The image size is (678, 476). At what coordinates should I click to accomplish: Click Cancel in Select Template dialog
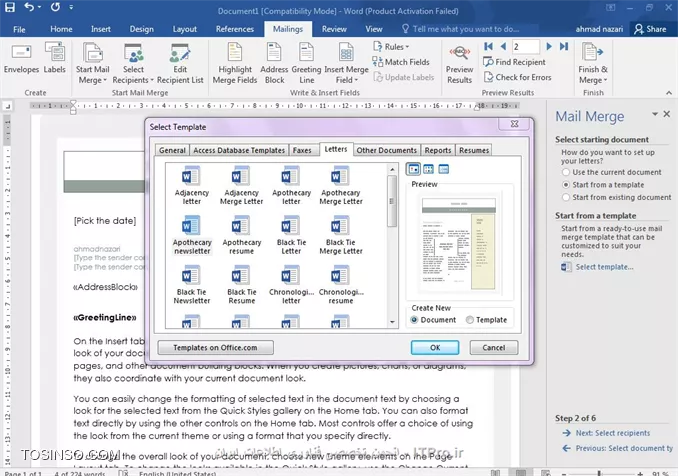tap(493, 348)
